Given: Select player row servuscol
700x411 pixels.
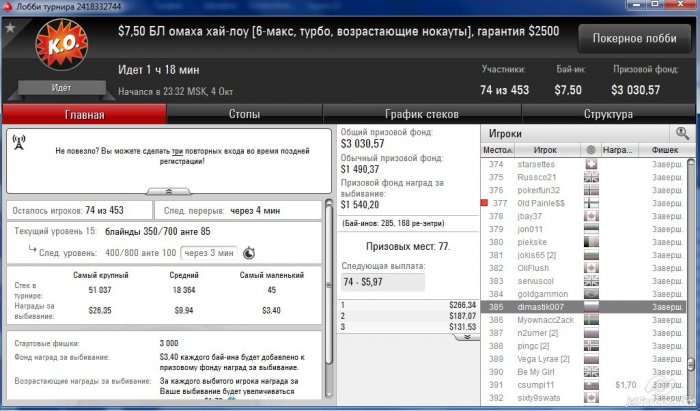Looking at the screenshot, I should pos(583,281).
